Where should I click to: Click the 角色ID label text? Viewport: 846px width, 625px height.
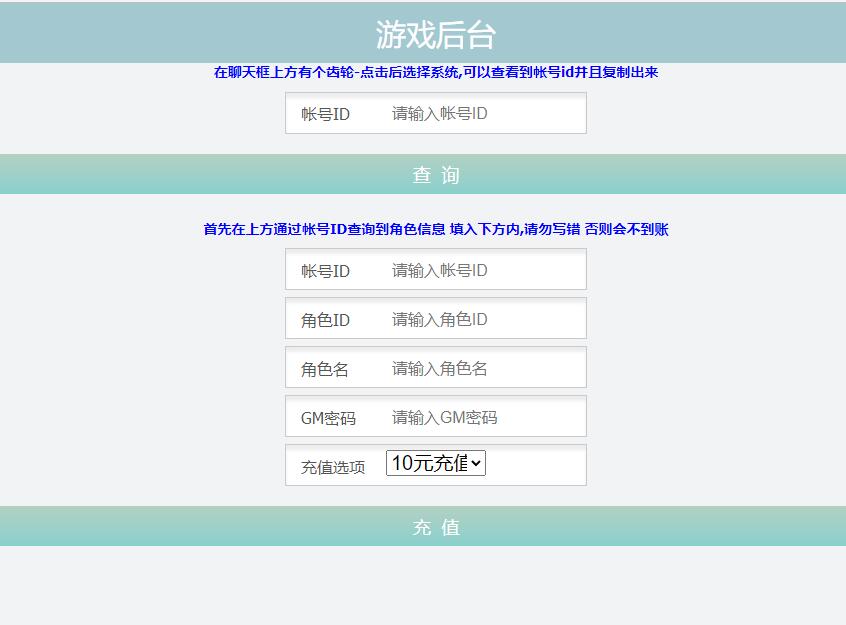point(325,320)
